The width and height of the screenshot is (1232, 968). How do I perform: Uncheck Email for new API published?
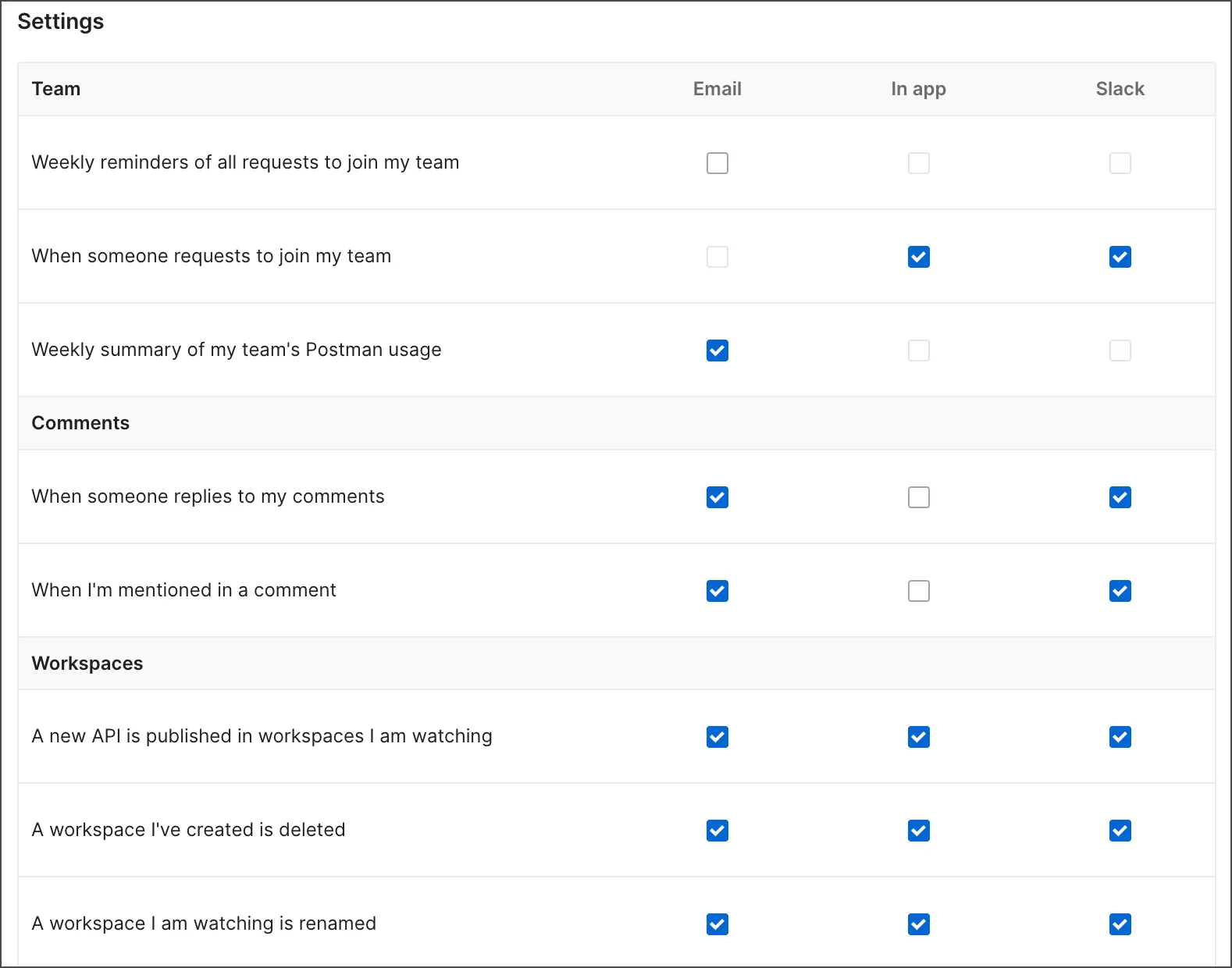(x=717, y=737)
